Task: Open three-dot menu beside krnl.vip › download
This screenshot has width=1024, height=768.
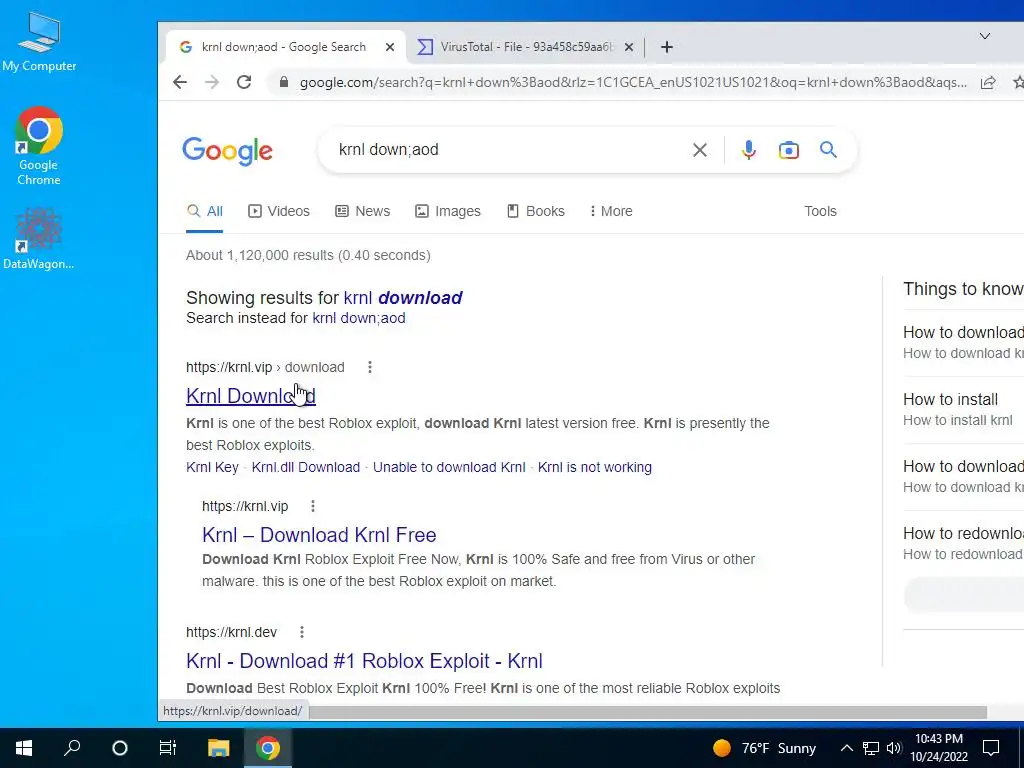Action: tap(370, 367)
